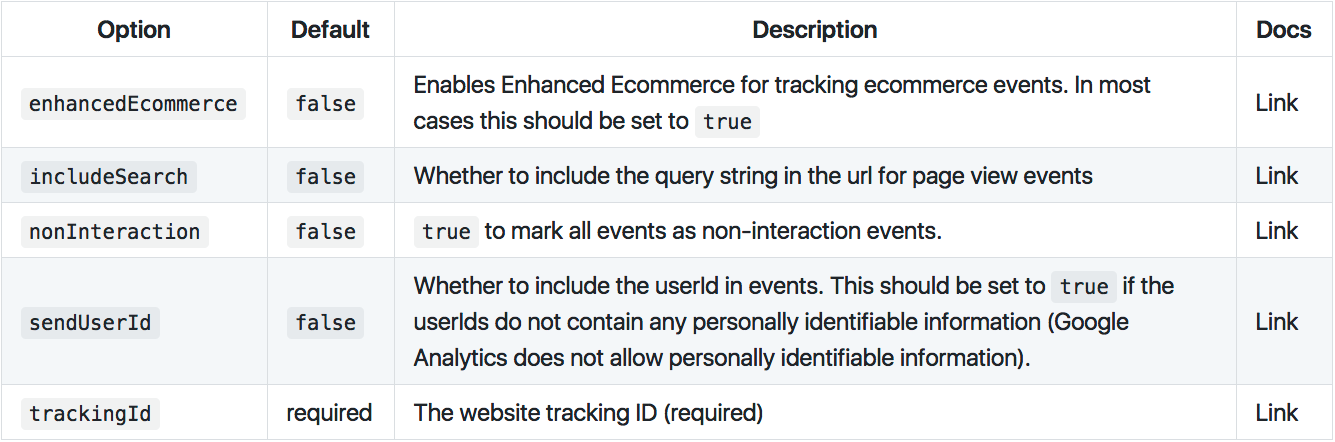Click the Docs column header
The width and height of the screenshot is (1335, 442).
click(x=1284, y=30)
